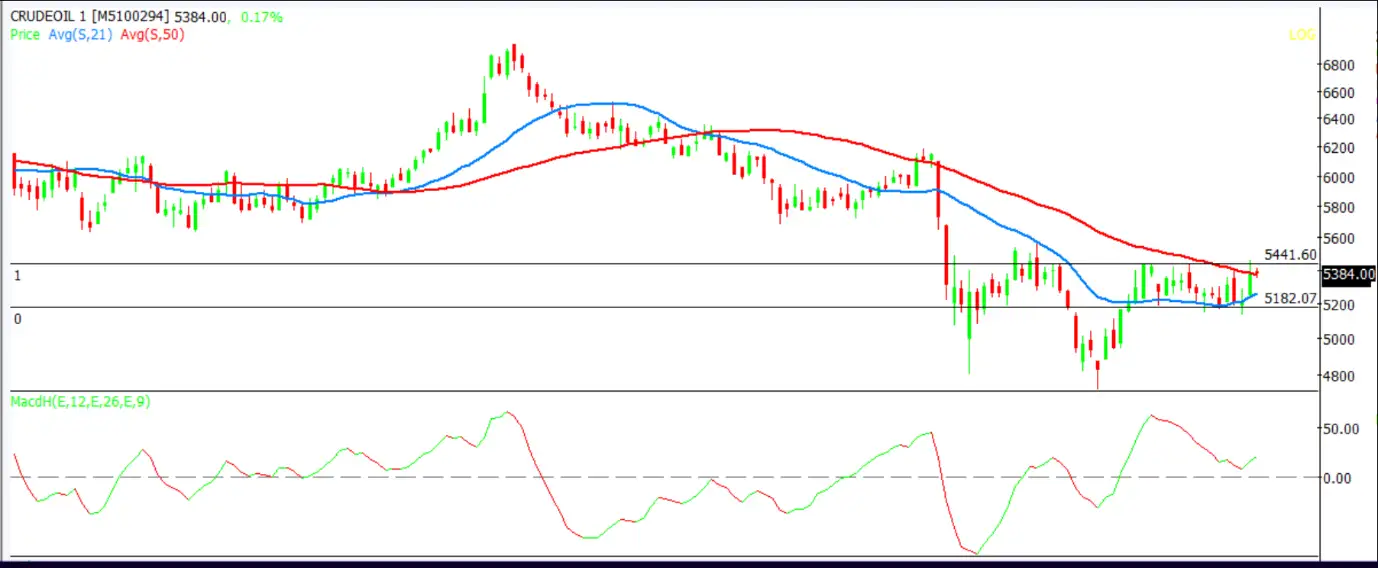The image size is (1378, 568).
Task: Select the Avg(S,50) moving average legend
Action: point(152,34)
